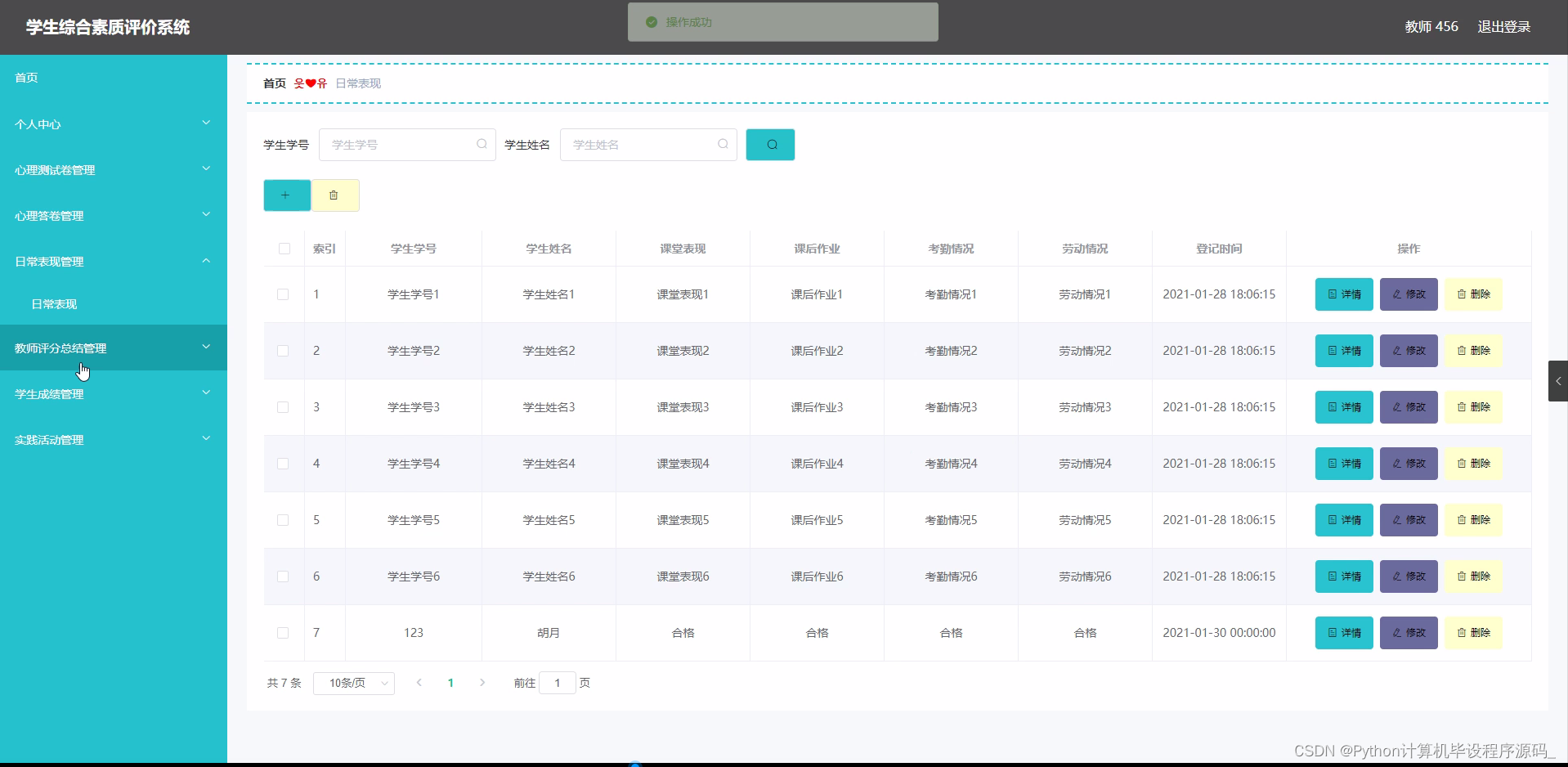Screen dimensions: 1568x767
Task: Click 删除 for row 学生学号3
Action: tap(1473, 407)
